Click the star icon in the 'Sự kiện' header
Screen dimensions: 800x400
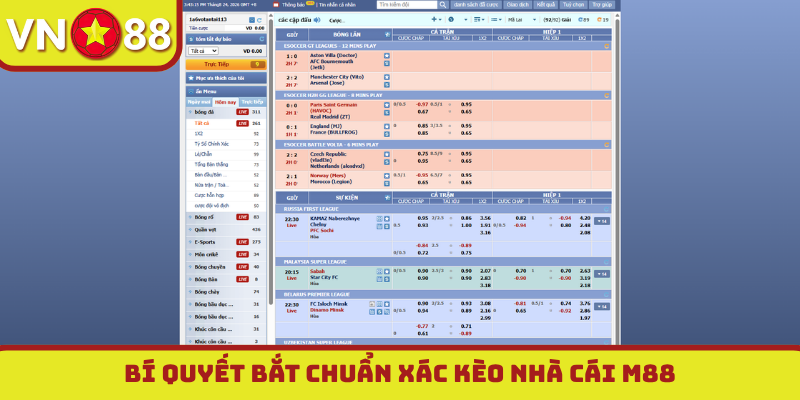(x=387, y=197)
